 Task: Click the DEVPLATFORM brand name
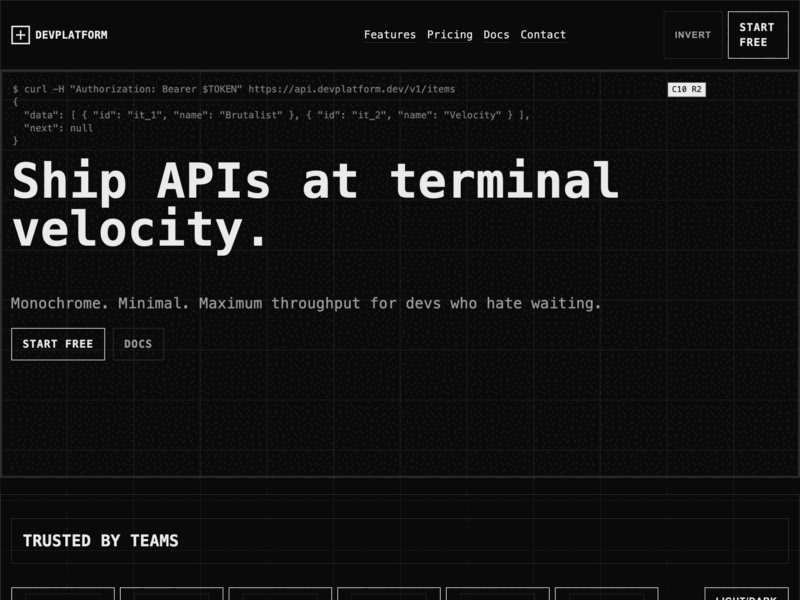pos(71,35)
